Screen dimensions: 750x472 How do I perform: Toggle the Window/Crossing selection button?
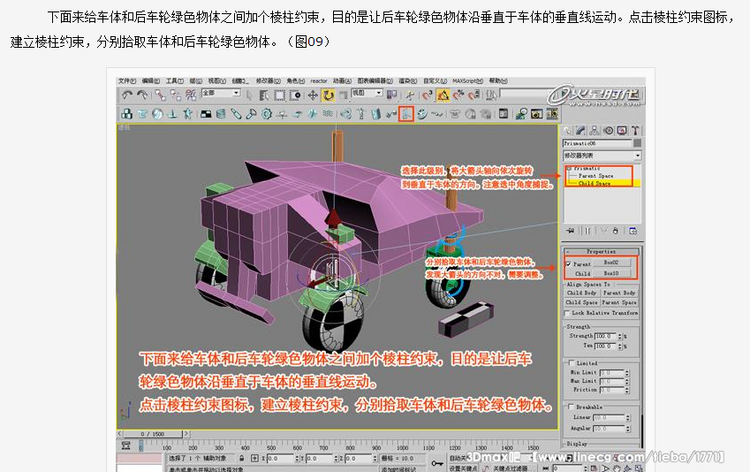pyautogui.click(x=295, y=95)
